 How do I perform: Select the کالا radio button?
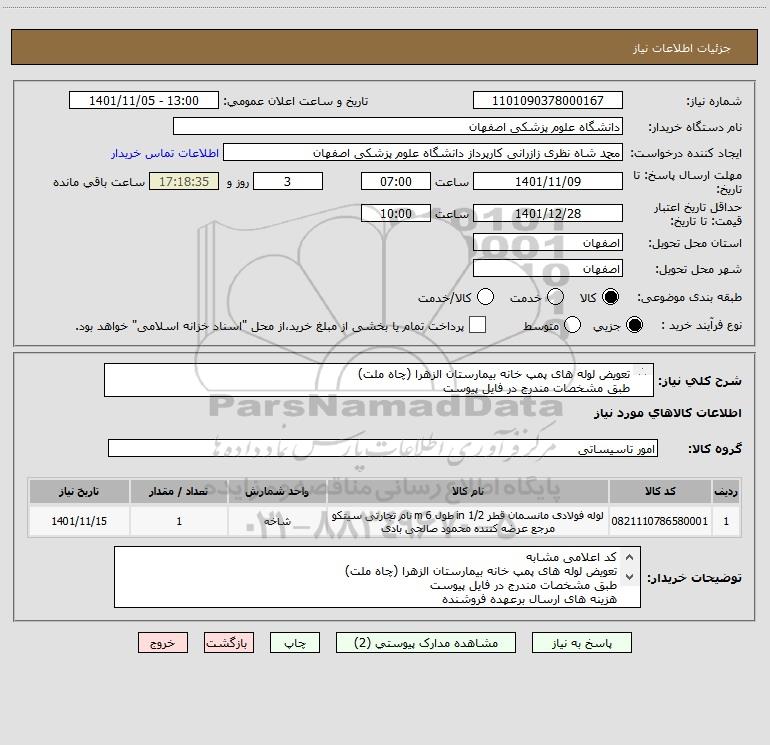[610, 297]
